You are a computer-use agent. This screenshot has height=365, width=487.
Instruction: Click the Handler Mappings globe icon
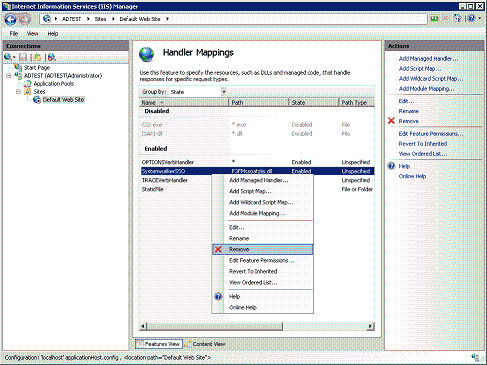point(147,55)
